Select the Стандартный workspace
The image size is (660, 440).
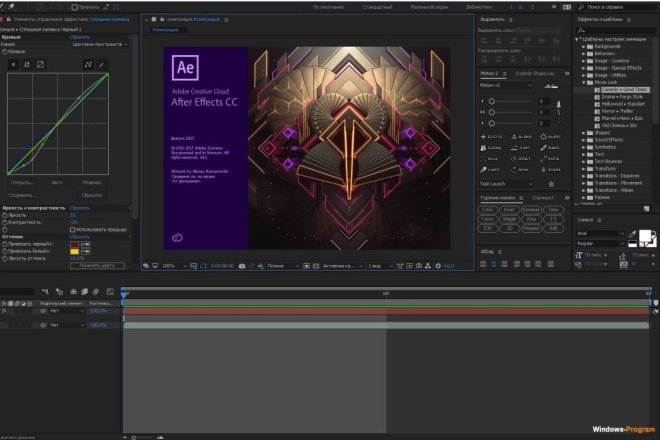(x=377, y=7)
